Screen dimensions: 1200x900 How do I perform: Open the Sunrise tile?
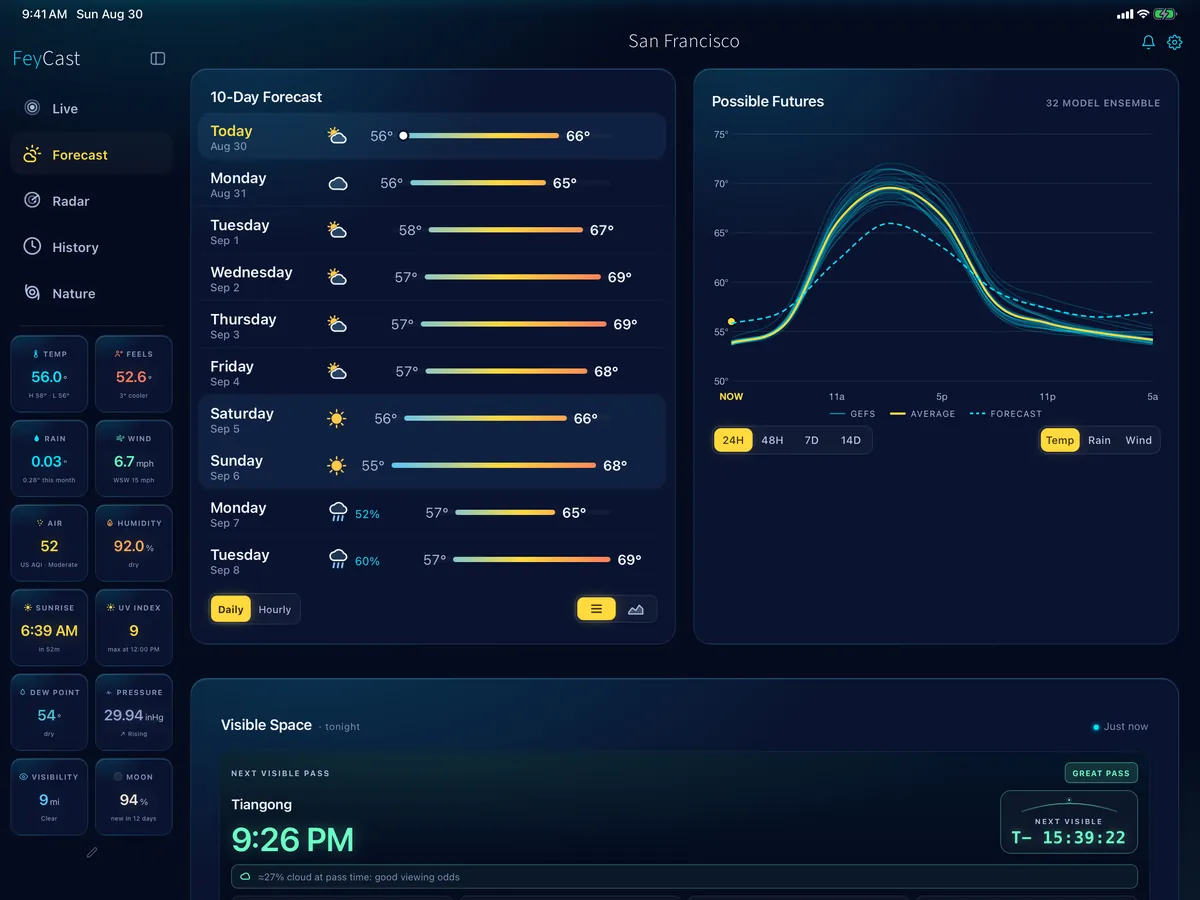[x=49, y=628]
